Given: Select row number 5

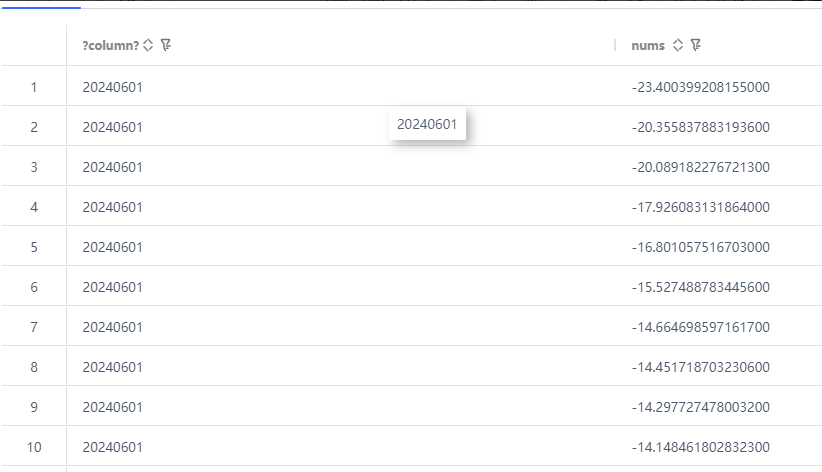Looking at the screenshot, I should pos(33,247).
